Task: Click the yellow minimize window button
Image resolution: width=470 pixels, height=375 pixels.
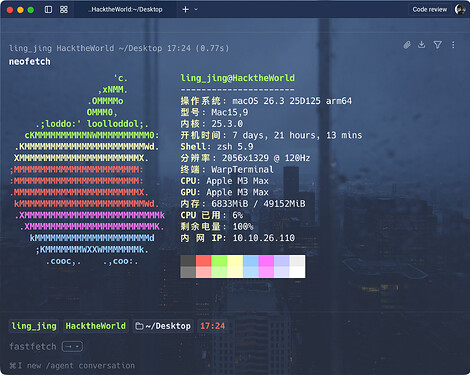Action: pos(20,10)
